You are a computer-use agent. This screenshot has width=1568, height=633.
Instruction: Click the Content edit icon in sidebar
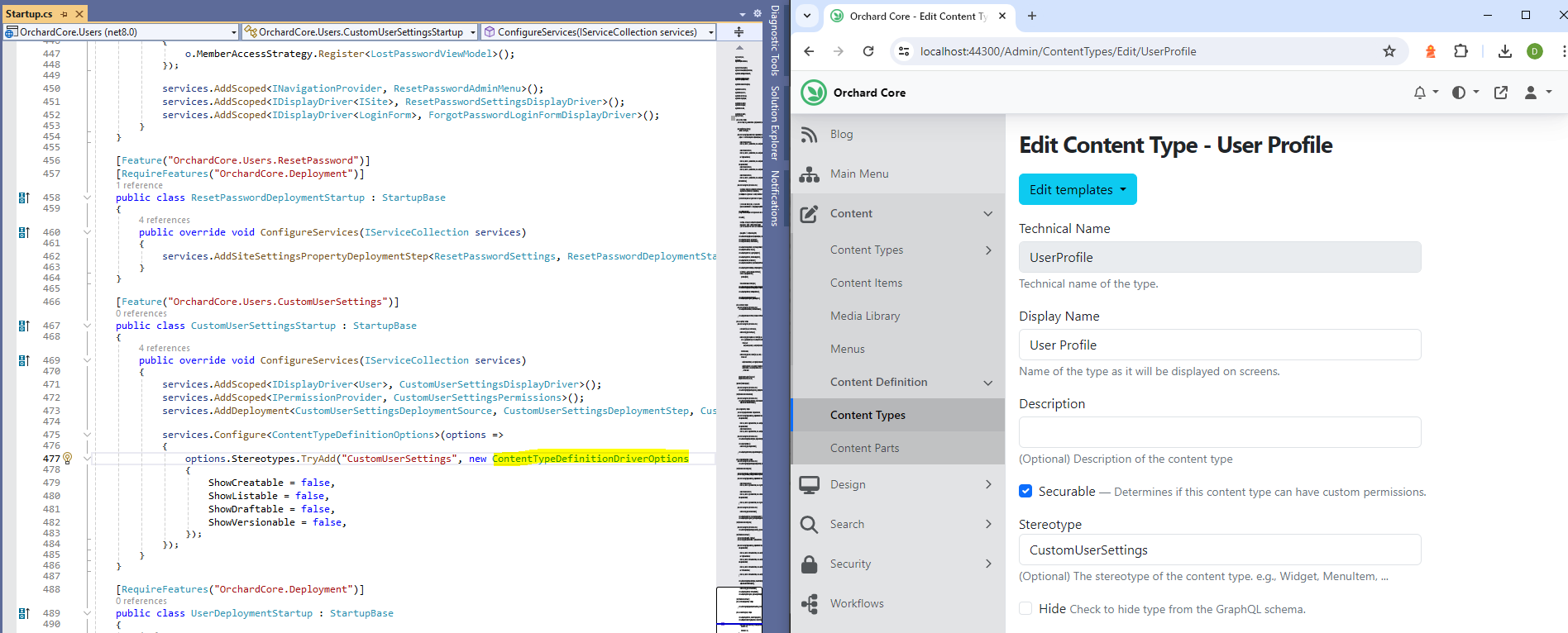(x=809, y=214)
